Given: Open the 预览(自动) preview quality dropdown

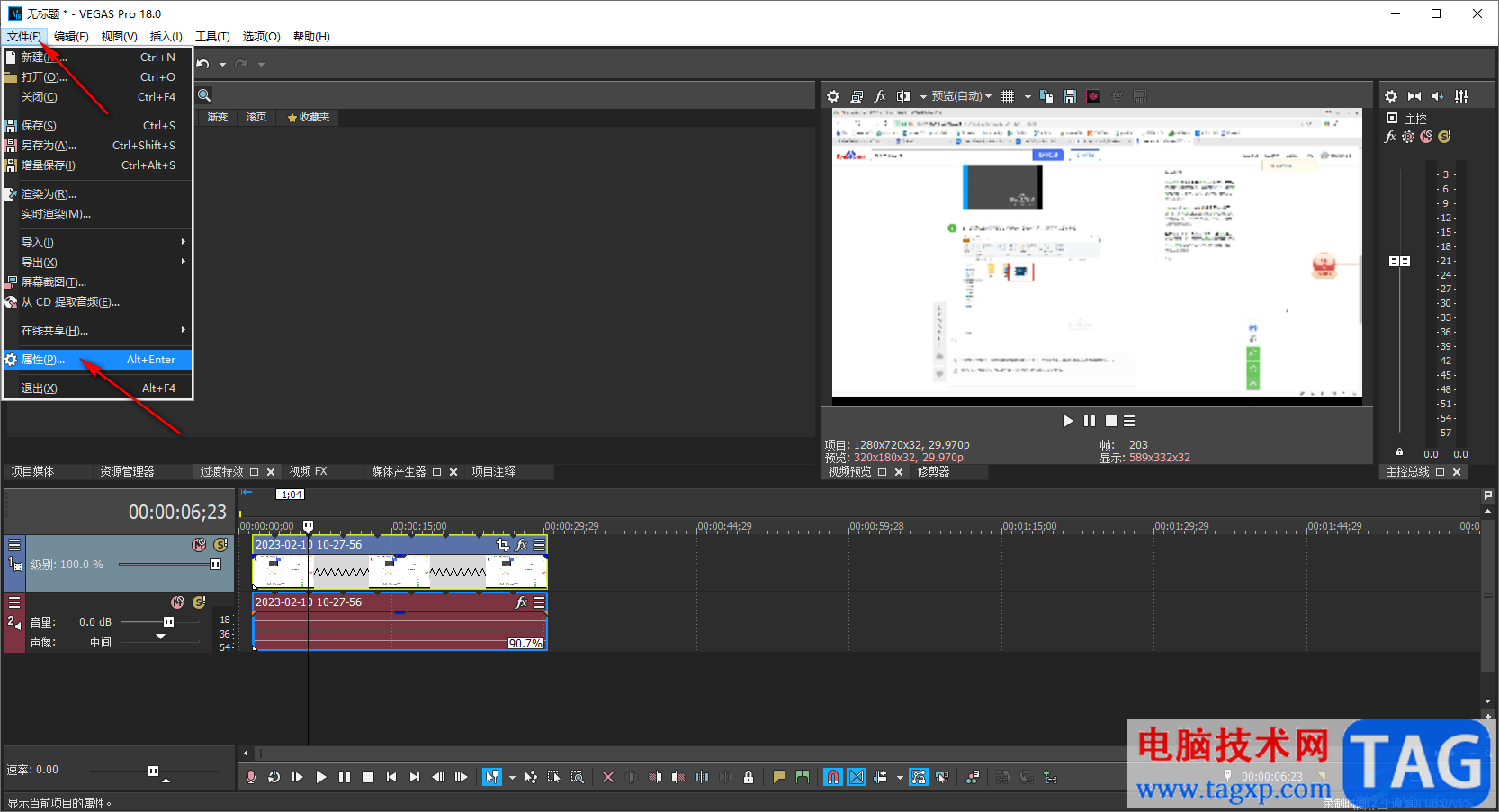Looking at the screenshot, I should tap(962, 96).
